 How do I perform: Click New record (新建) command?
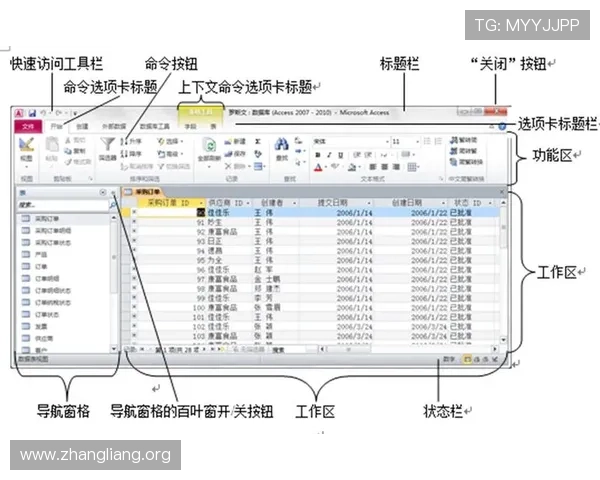coord(235,142)
